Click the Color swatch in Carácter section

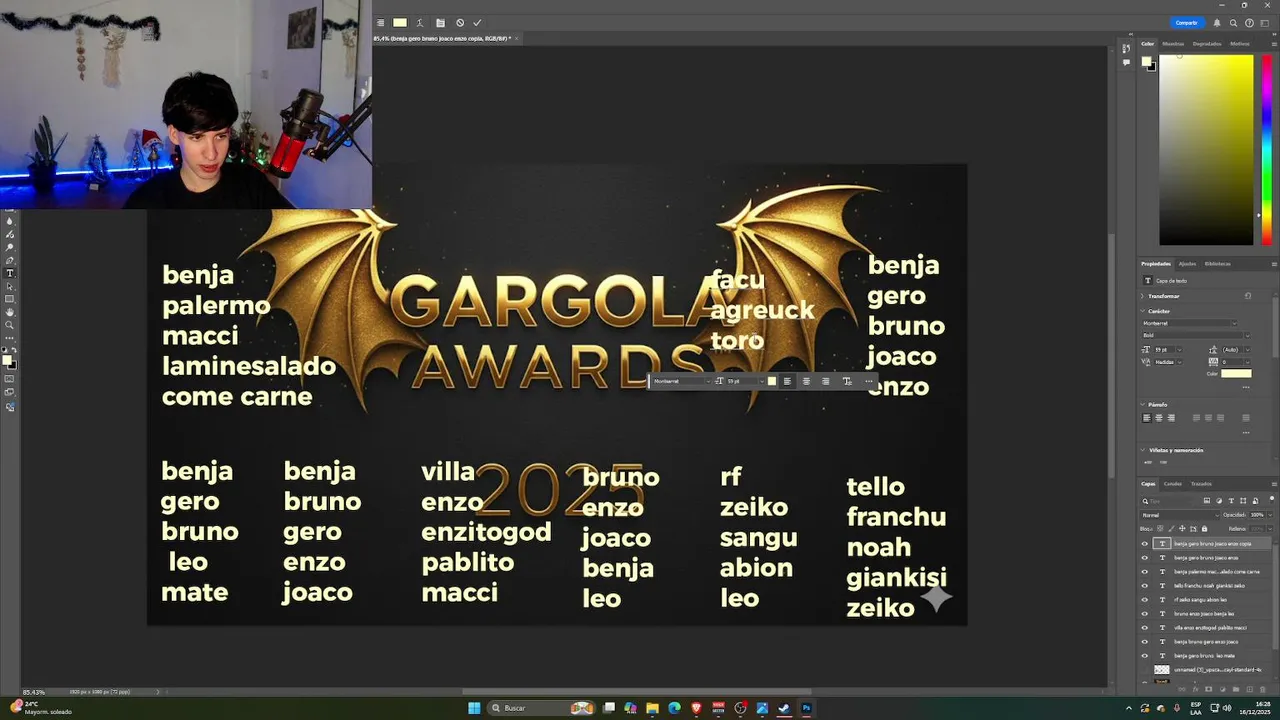pos(1236,374)
